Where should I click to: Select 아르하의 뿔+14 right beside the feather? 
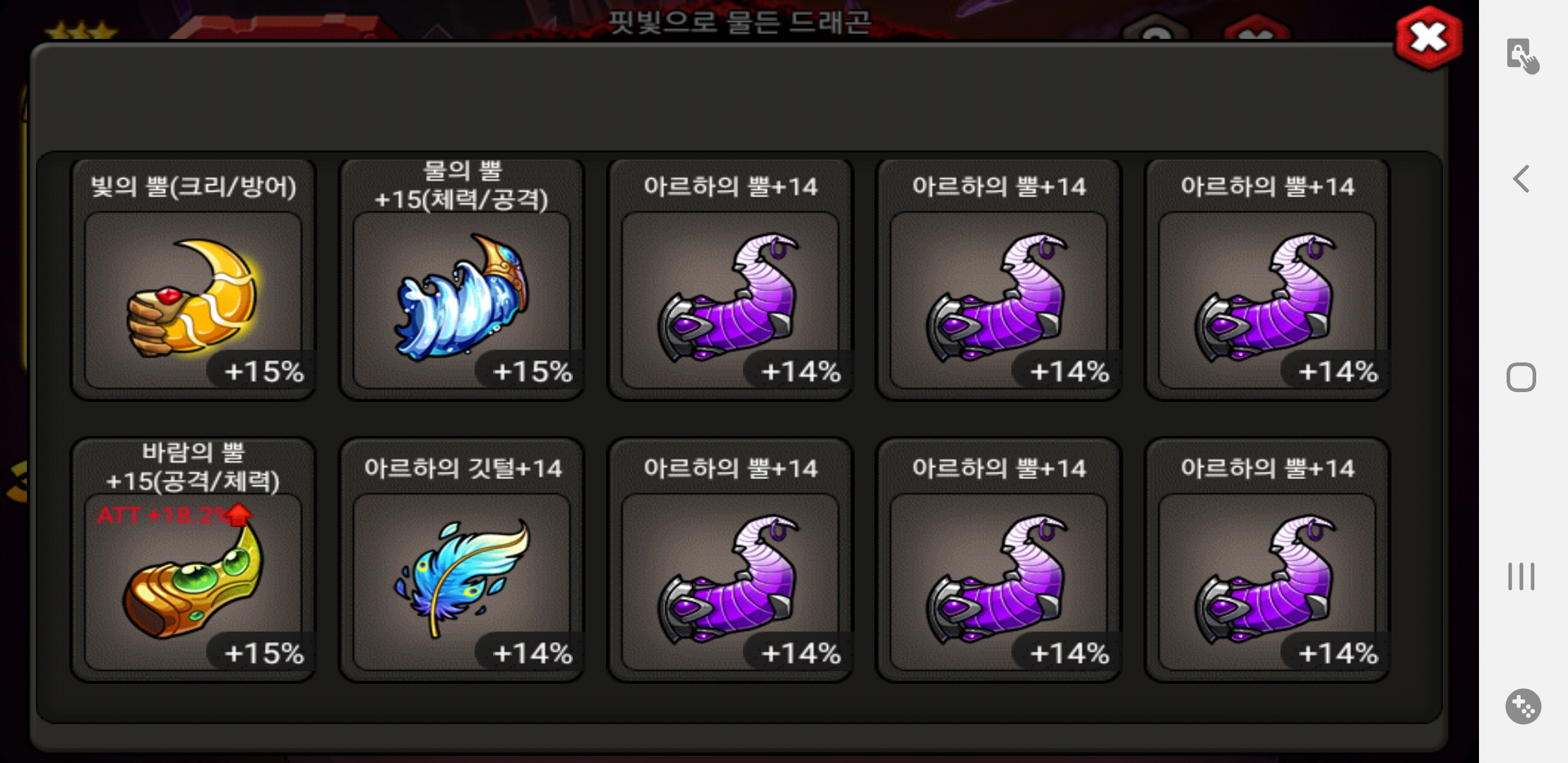pyautogui.click(x=730, y=560)
